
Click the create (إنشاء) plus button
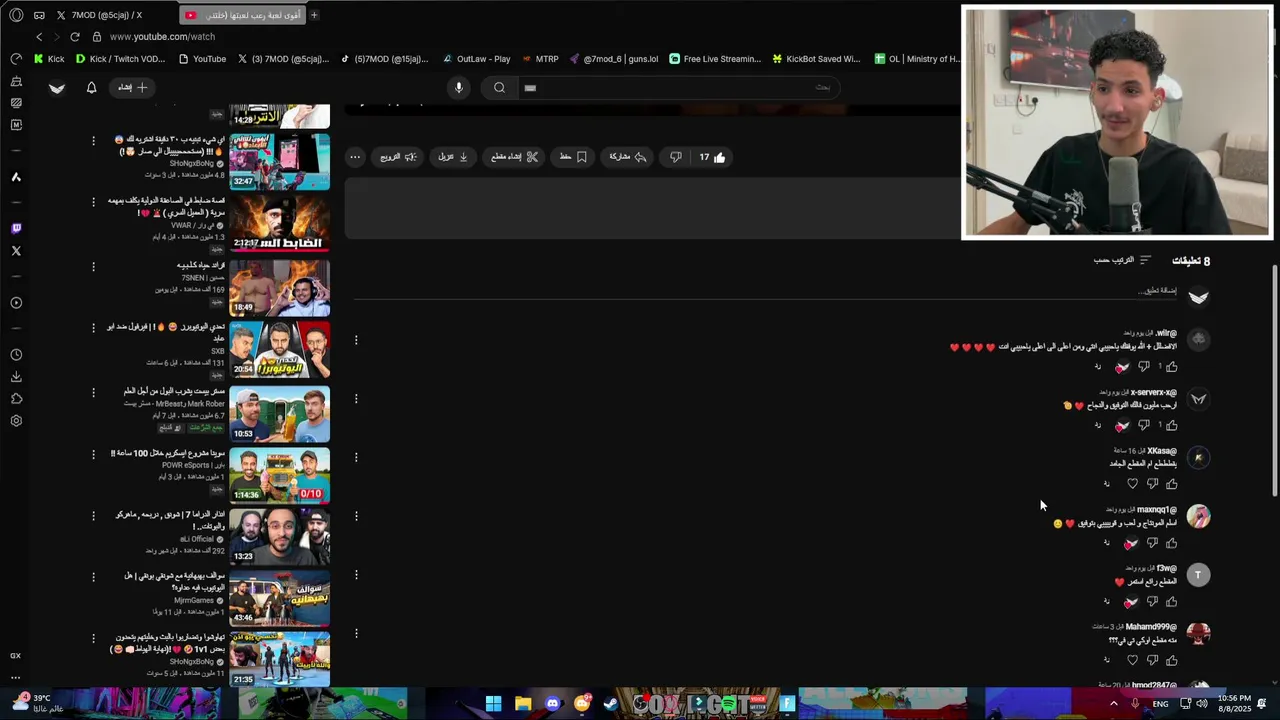(132, 88)
